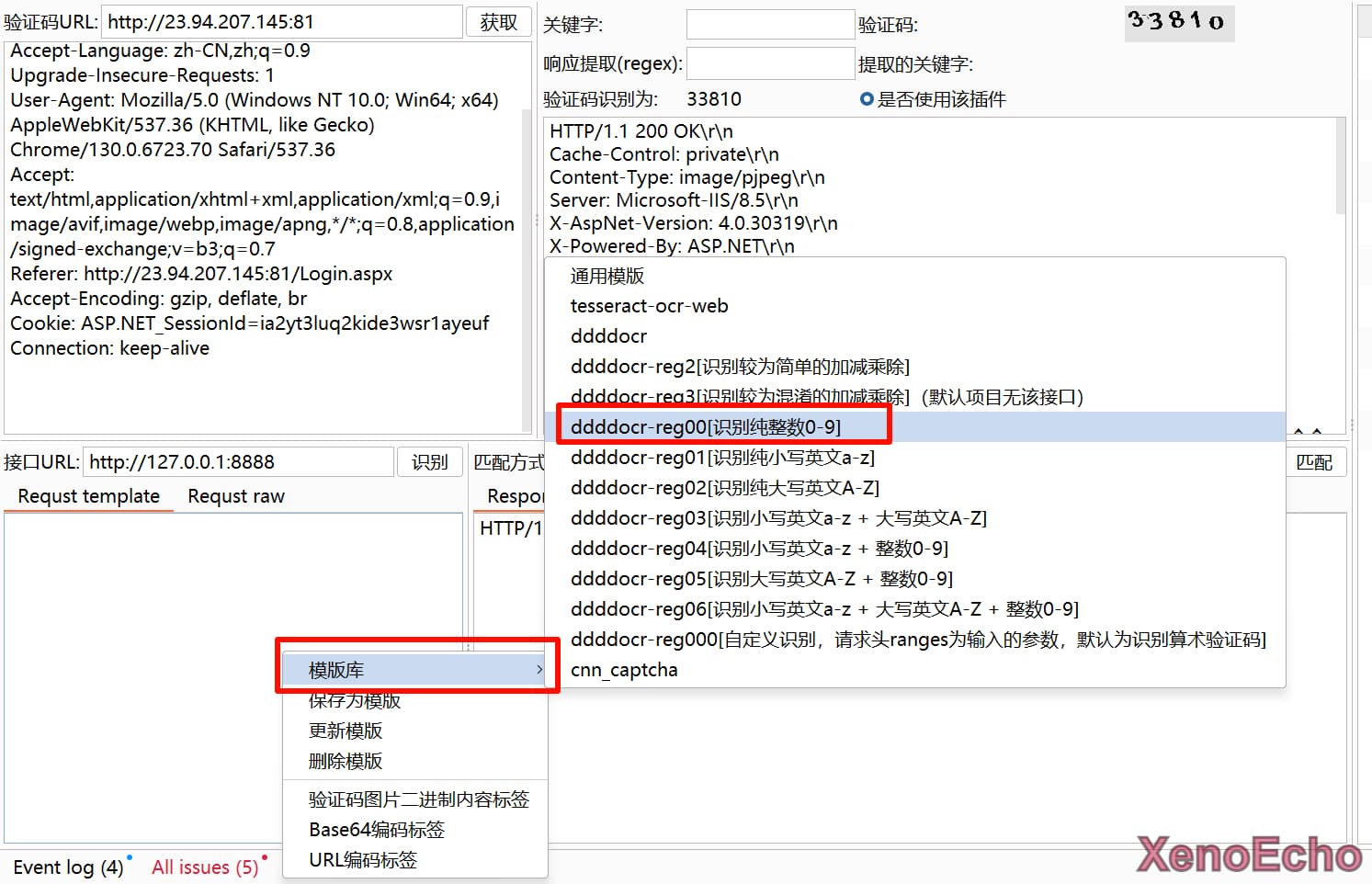Choose 保存为模版 from the context menu
This screenshot has width=1372, height=884.
tap(355, 701)
